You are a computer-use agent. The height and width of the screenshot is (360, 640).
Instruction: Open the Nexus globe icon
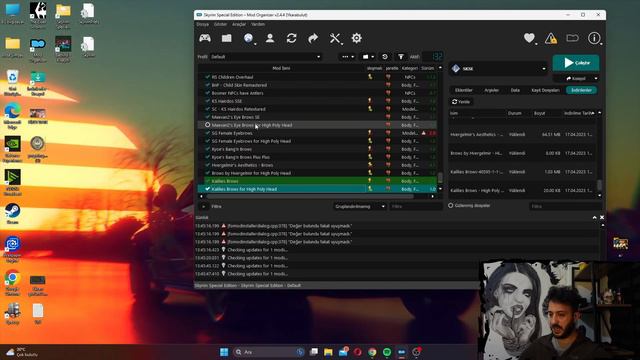pos(249,38)
